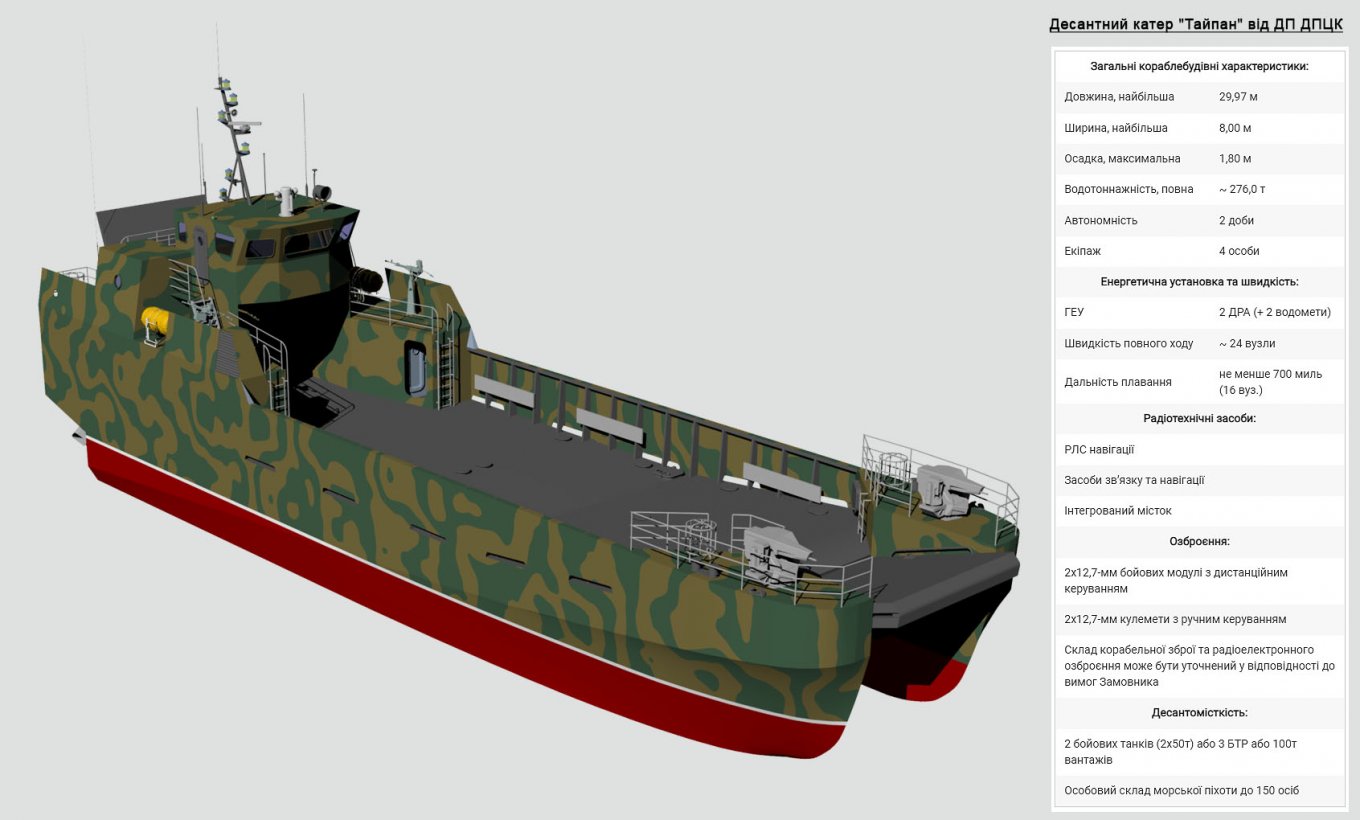Click the Довжина, найбільша row label

[x=1119, y=97]
